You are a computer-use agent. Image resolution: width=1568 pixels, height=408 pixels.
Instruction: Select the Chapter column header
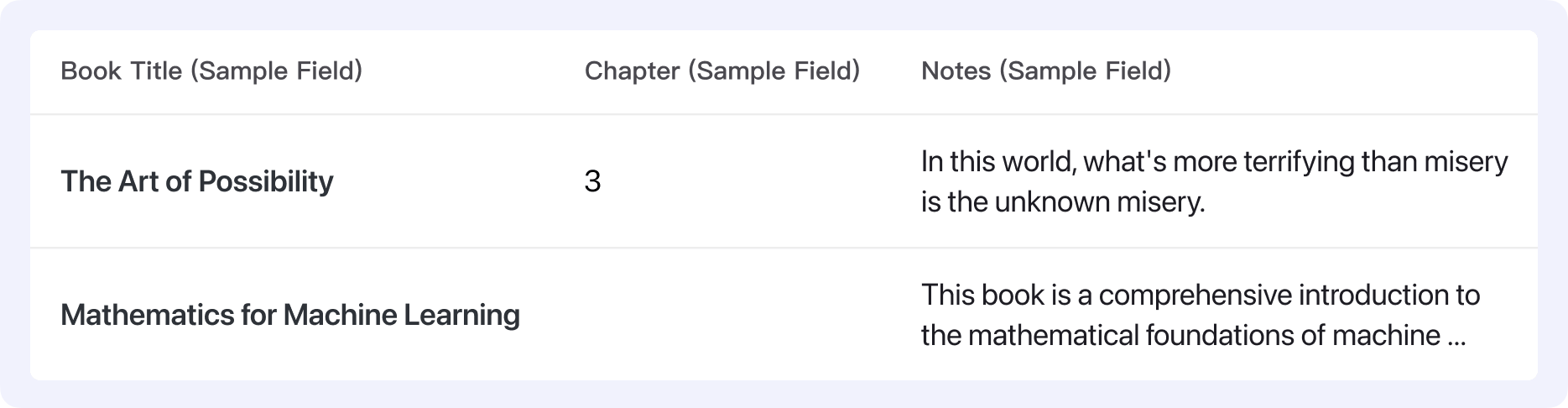721,71
